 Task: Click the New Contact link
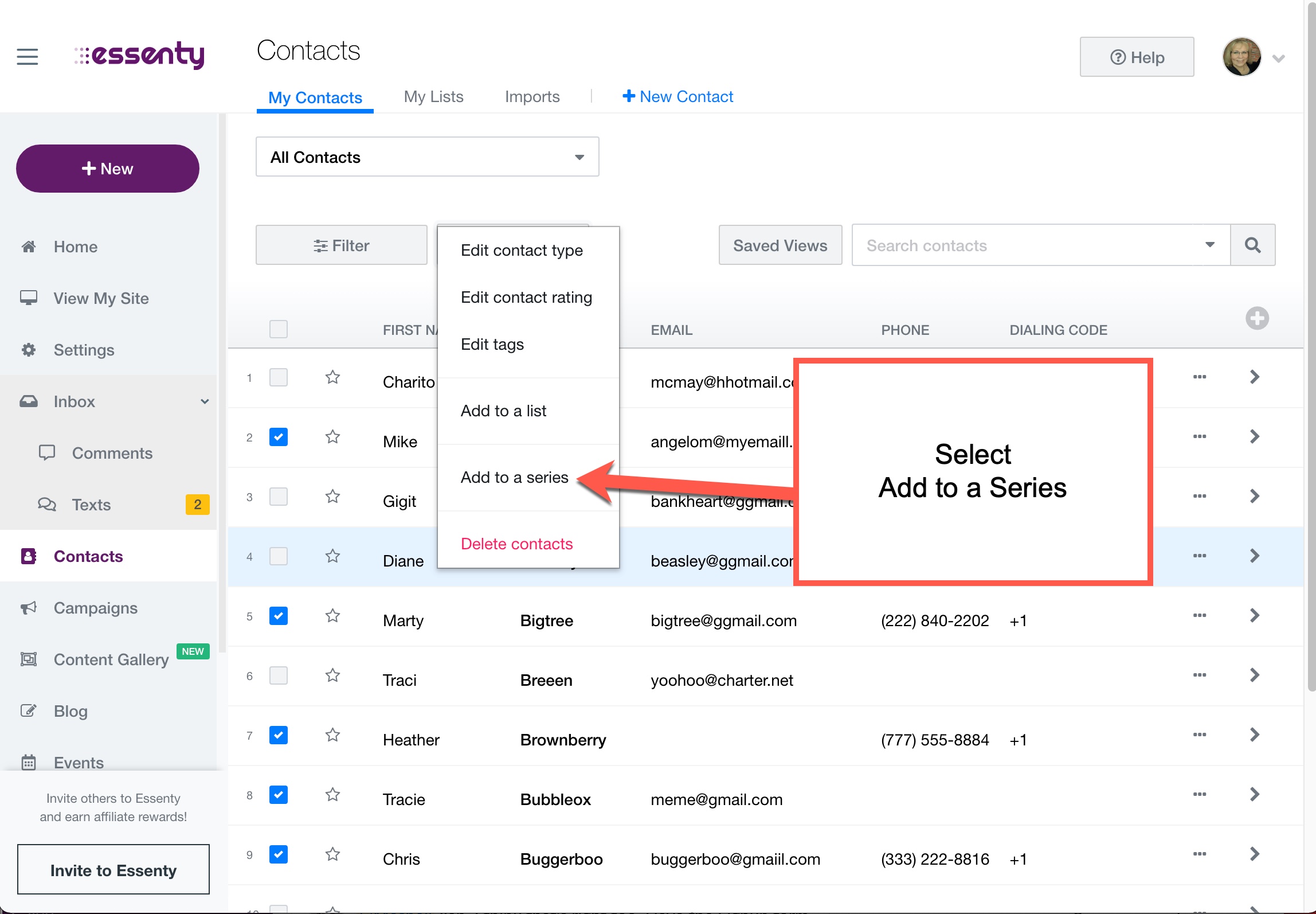pos(677,96)
